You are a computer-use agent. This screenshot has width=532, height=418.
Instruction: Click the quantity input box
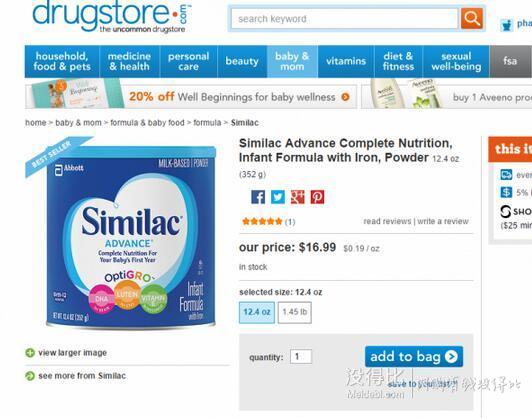[301, 357]
